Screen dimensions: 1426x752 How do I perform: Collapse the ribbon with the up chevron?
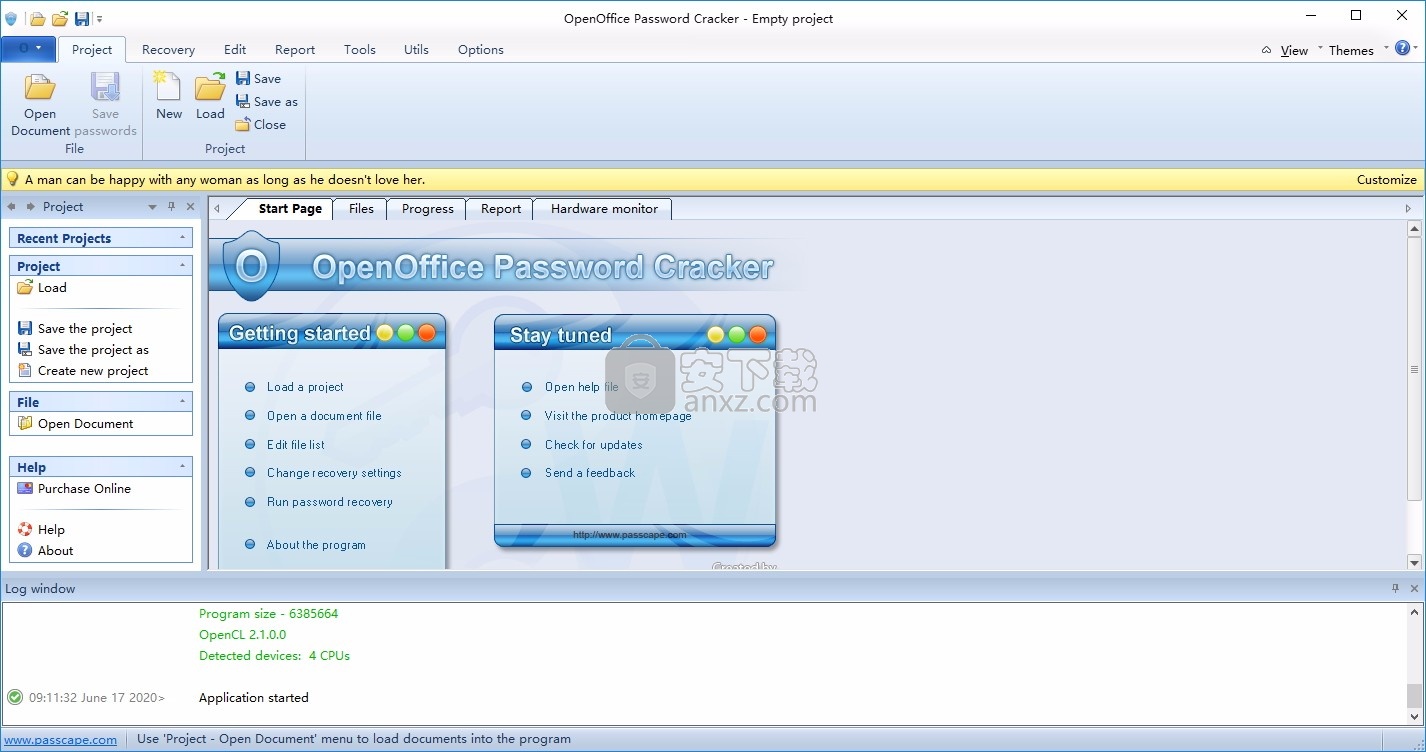coord(1266,50)
